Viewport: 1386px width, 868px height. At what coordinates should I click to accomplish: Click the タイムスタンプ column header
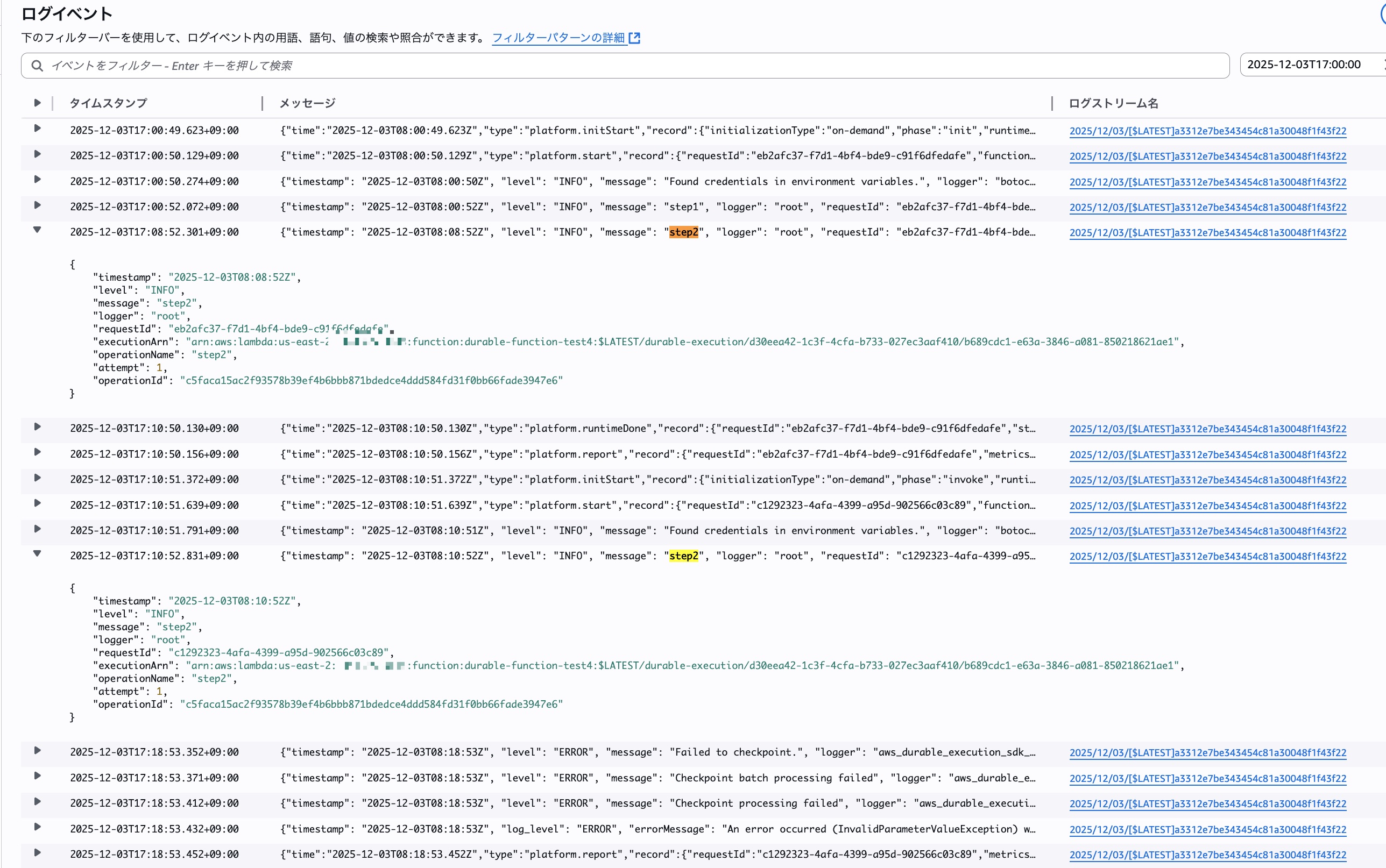point(108,103)
